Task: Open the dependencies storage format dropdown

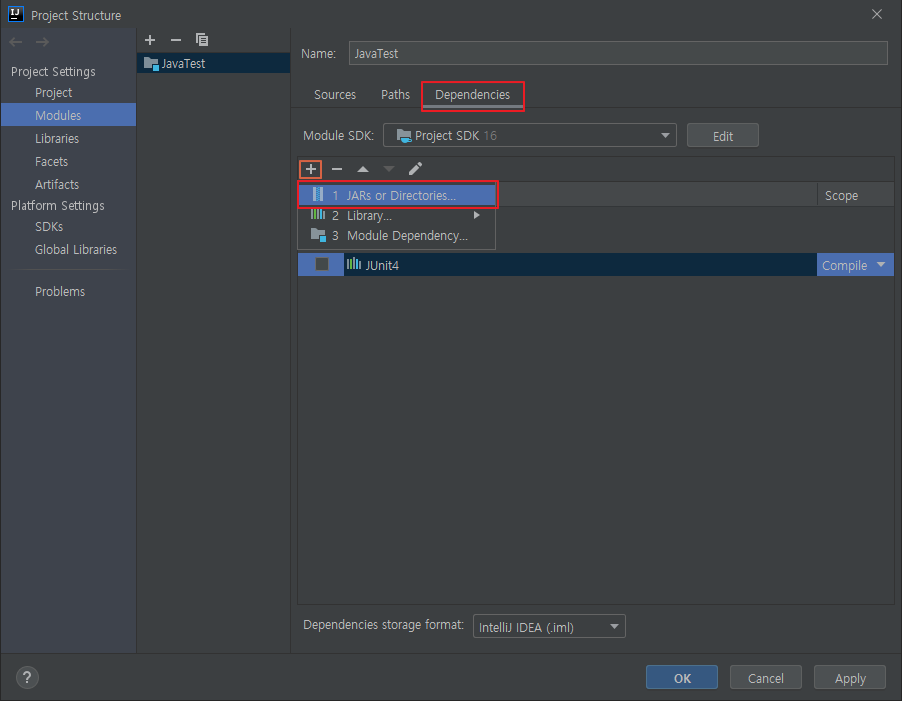Action: tap(549, 627)
